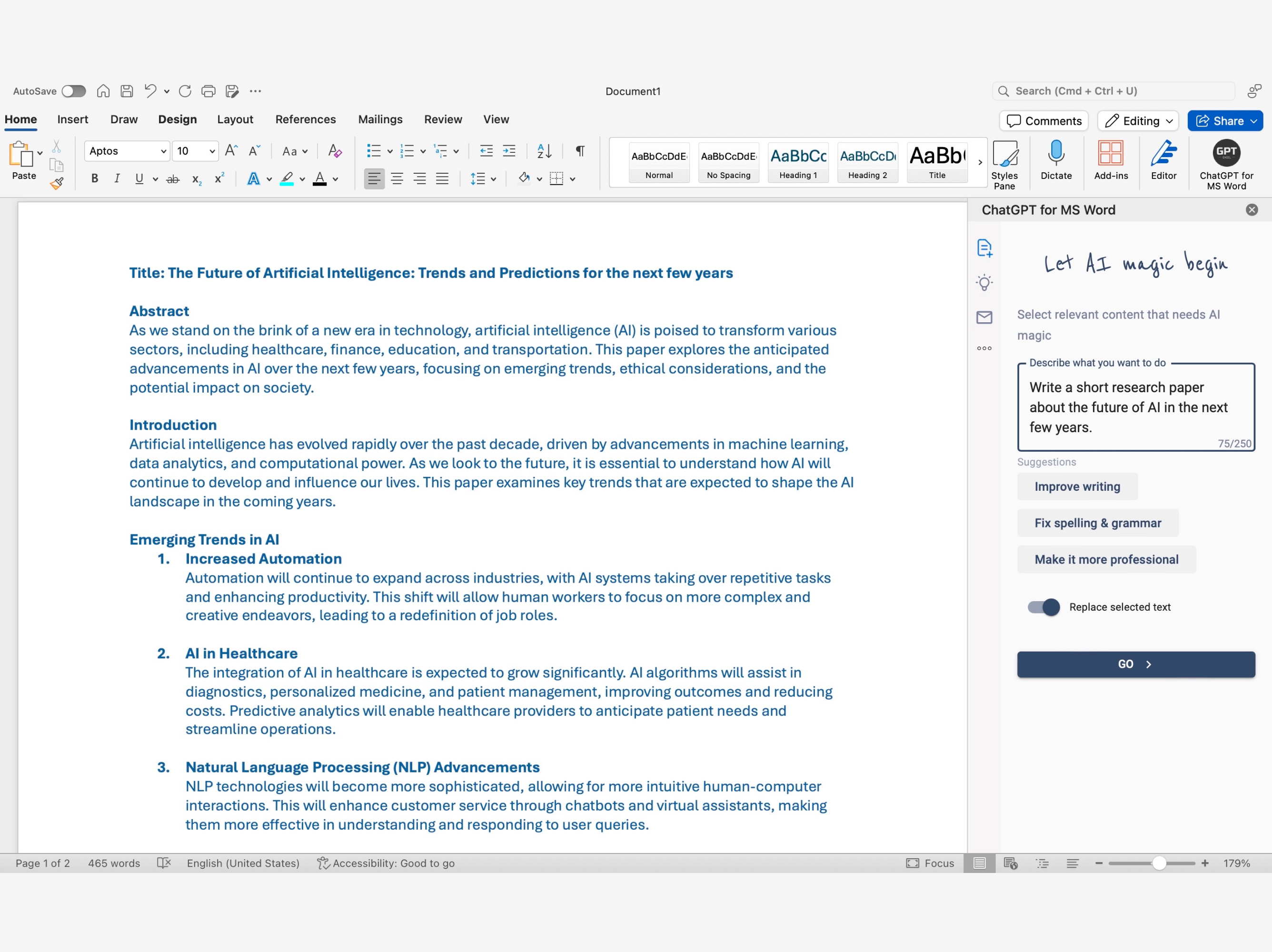Click the GO button

coord(1136,664)
